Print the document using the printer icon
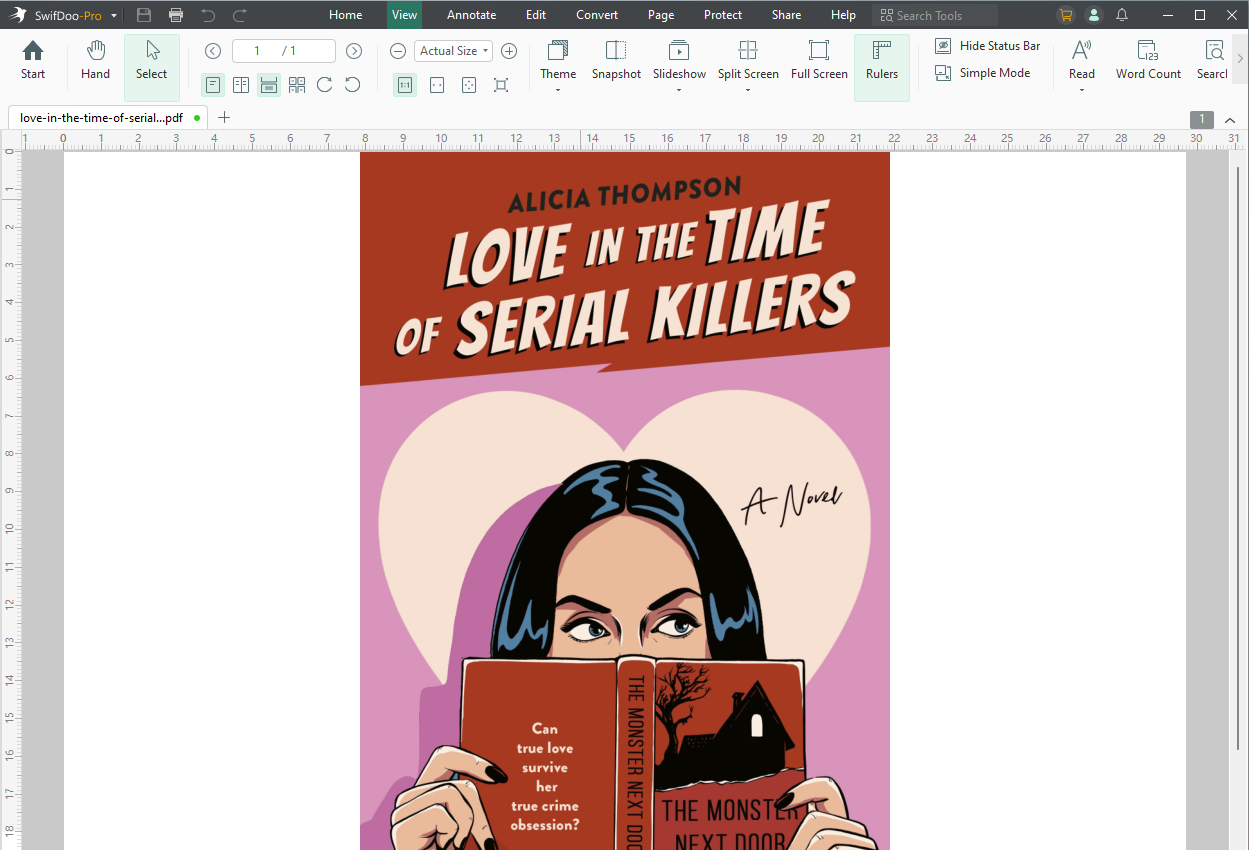 pos(176,15)
